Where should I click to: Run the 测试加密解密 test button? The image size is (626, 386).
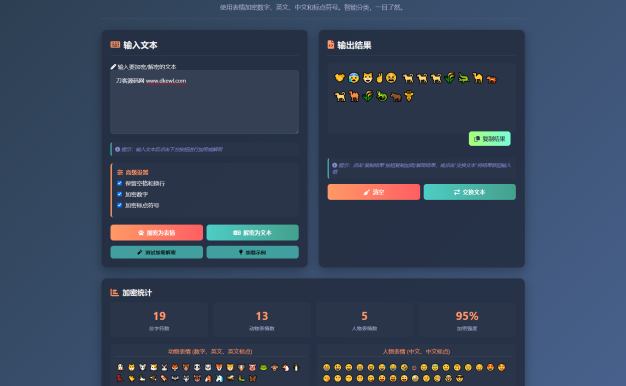[156, 252]
